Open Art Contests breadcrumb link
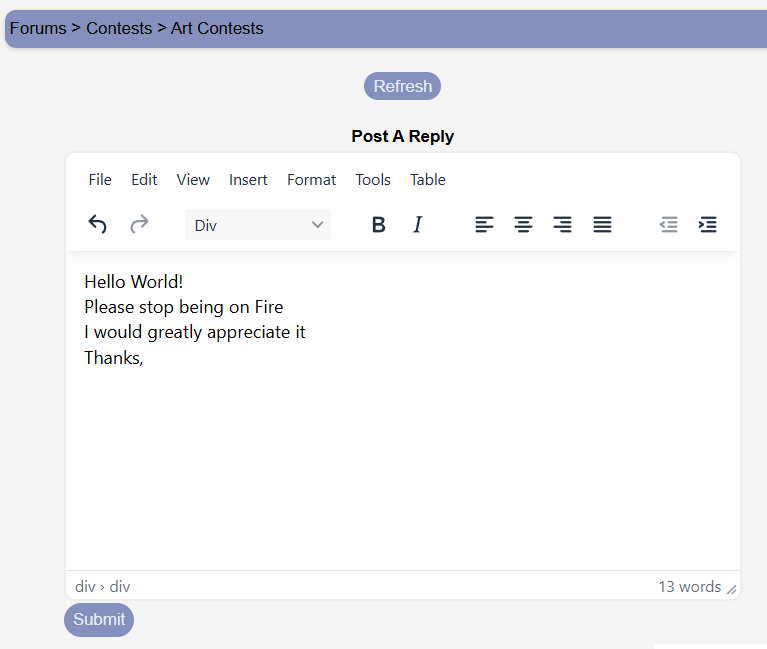The image size is (767, 649). tap(217, 28)
